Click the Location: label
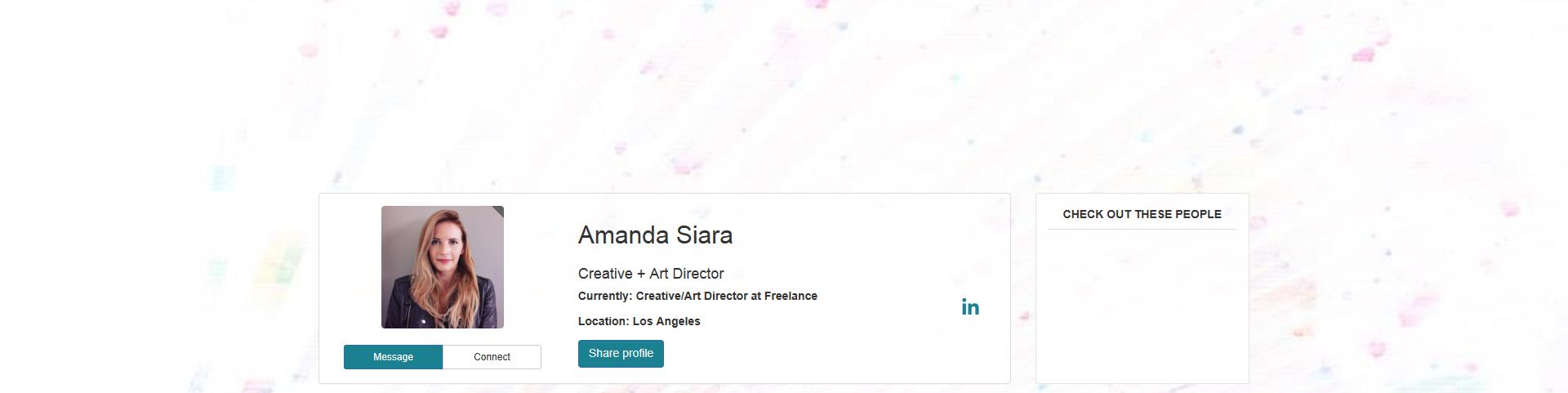 [604, 321]
